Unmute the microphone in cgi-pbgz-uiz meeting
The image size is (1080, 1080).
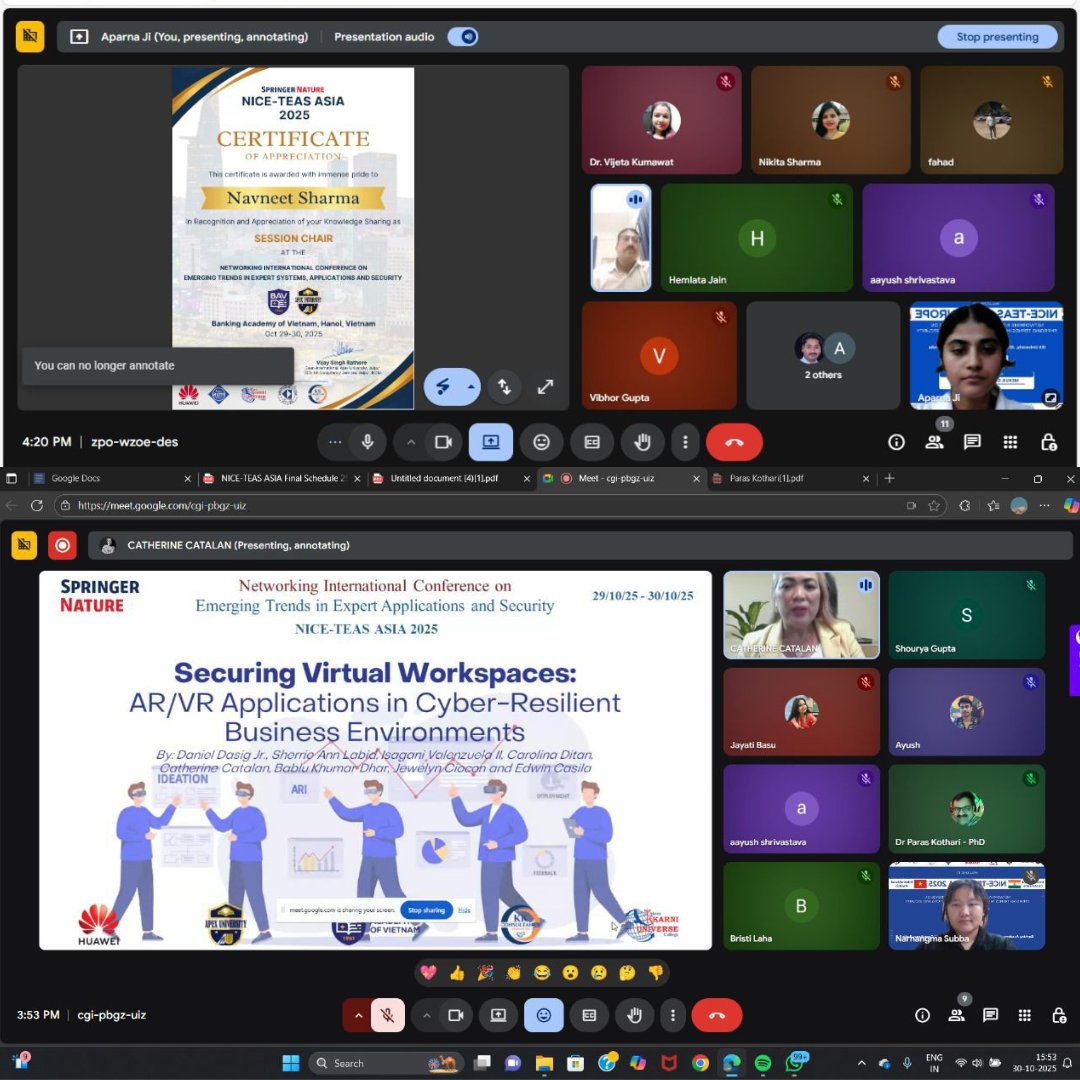[x=387, y=1015]
